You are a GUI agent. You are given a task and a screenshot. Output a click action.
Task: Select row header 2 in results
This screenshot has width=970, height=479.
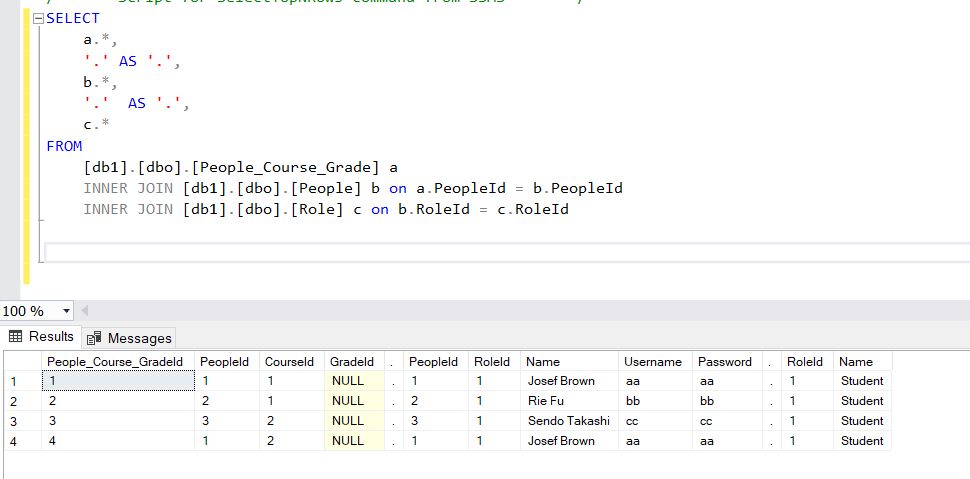23,401
